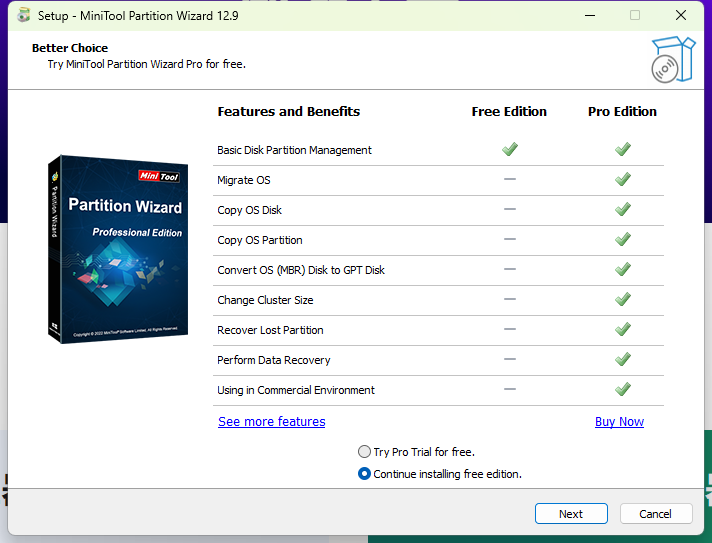Click Pro Edition checkmark for Perform Data Recovery
712x543 pixels.
click(x=623, y=359)
